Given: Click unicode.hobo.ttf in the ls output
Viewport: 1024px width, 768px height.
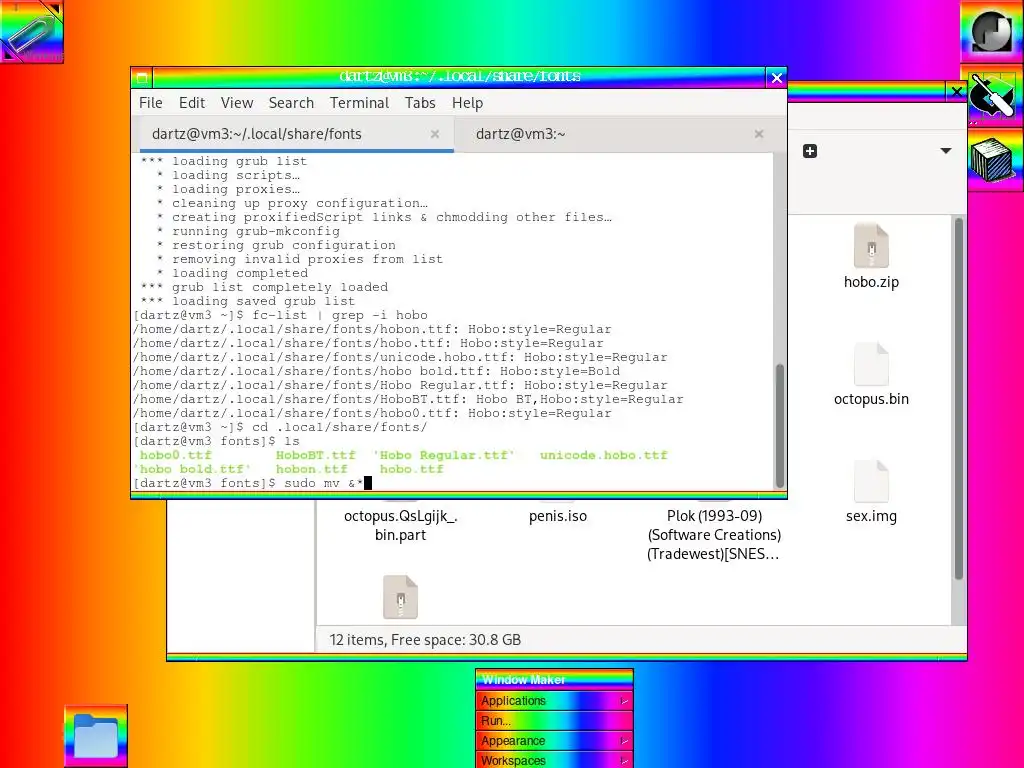Looking at the screenshot, I should tap(603, 455).
